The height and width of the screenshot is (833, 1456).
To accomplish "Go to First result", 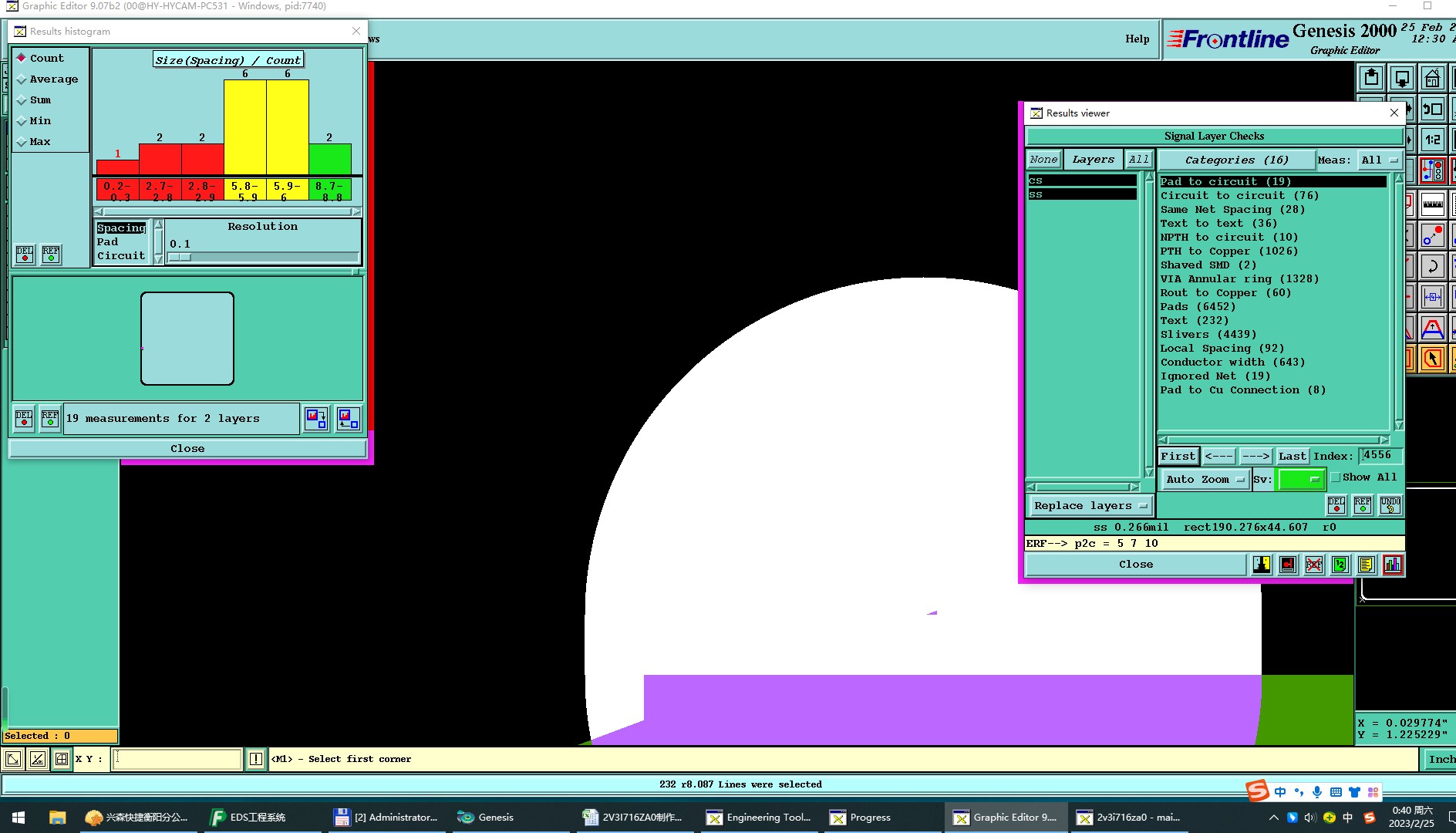I will (1178, 457).
